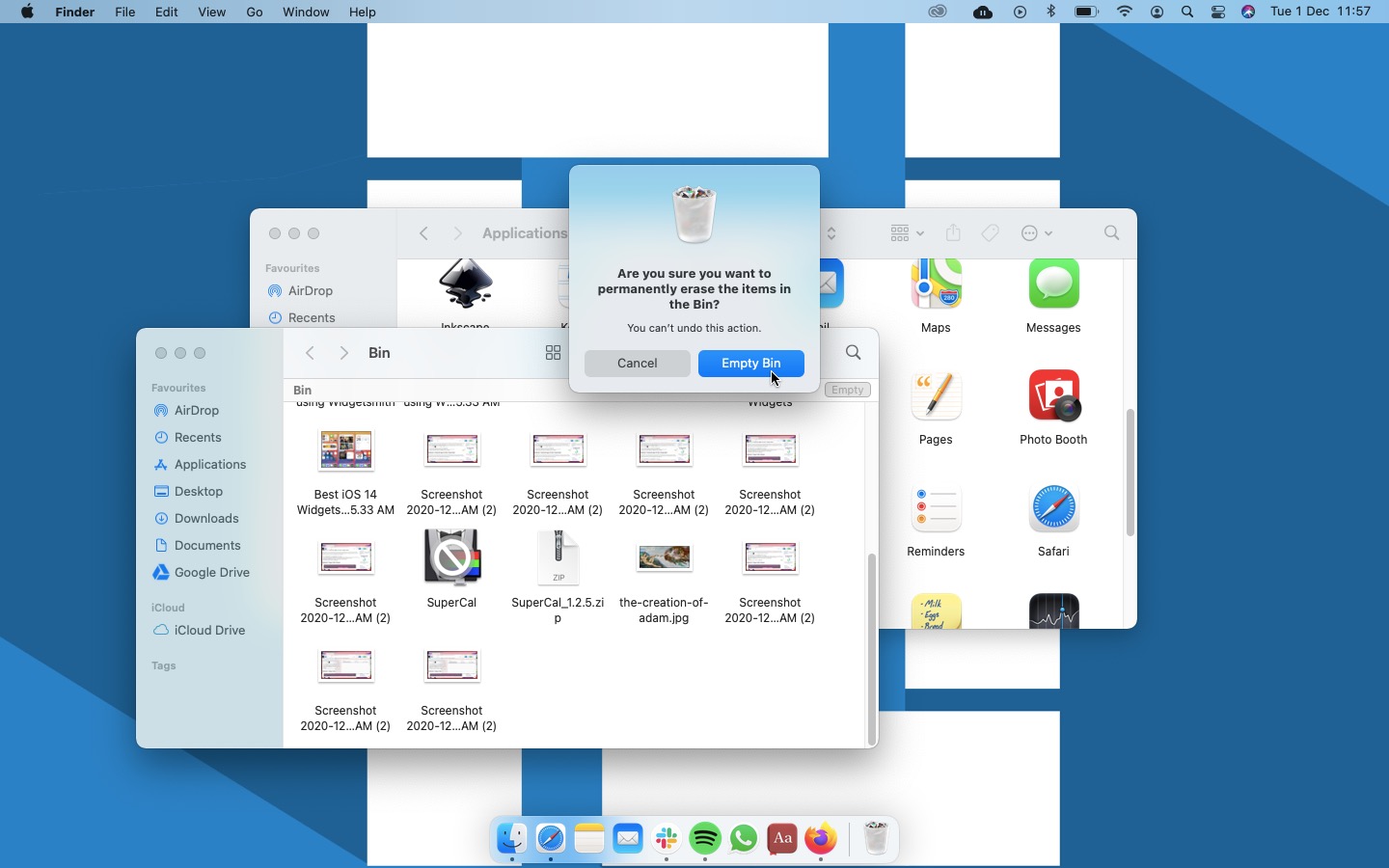The image size is (1389, 868).
Task: Open the Edit menu
Action: [x=167, y=12]
